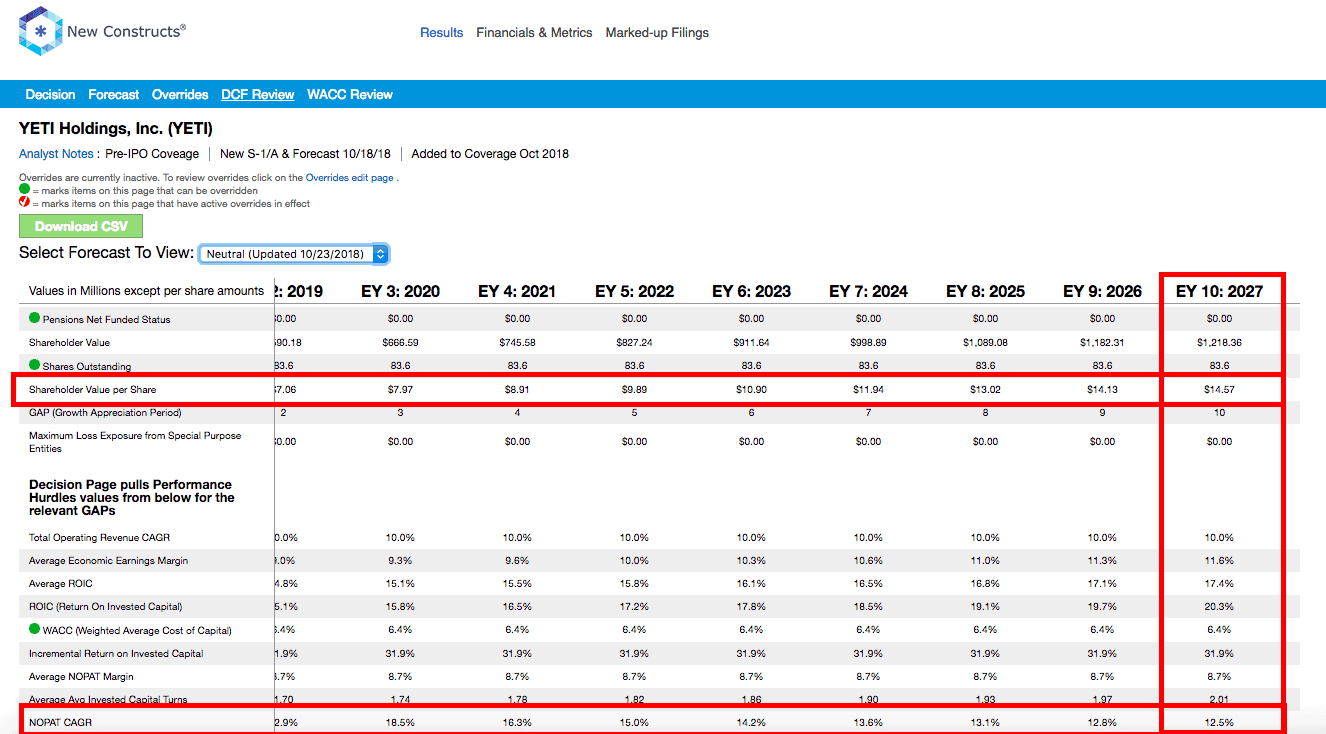
Task: Click the 20.3% ROIC cell
Action: [x=1219, y=607]
